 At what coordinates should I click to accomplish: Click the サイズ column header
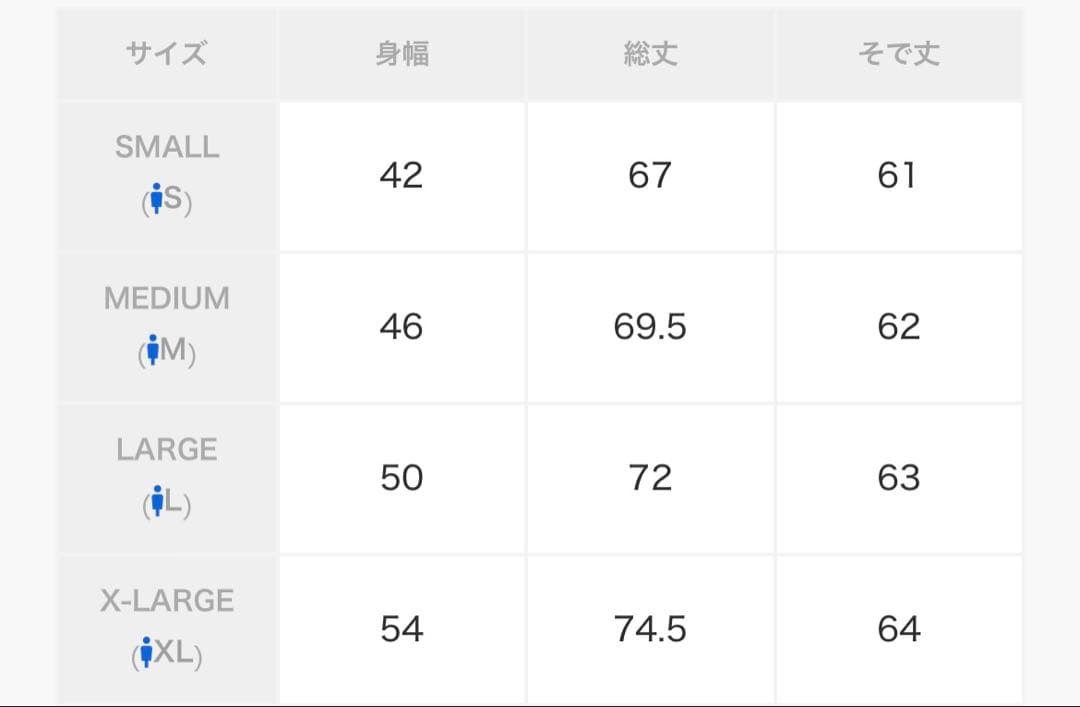(166, 54)
